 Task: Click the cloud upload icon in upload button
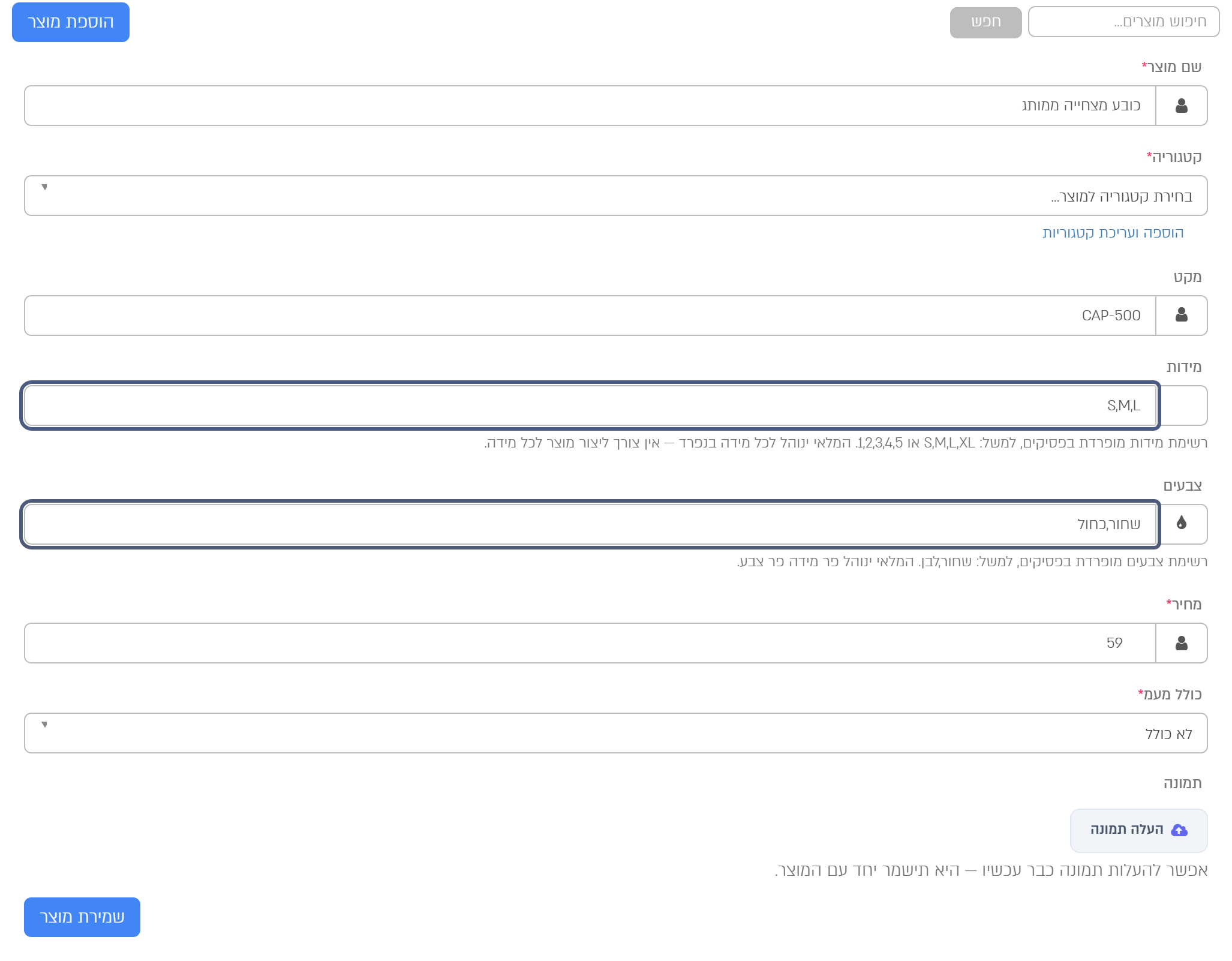point(1179,830)
